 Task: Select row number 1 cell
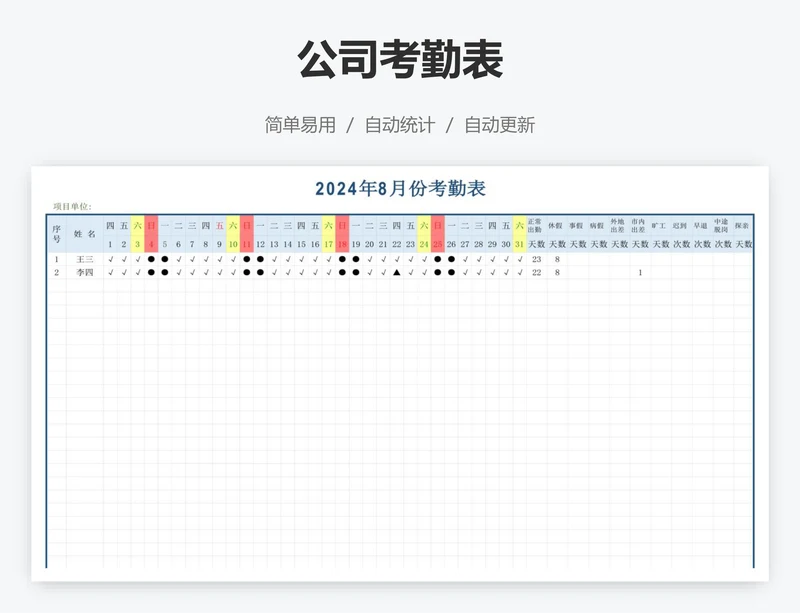click(x=57, y=259)
